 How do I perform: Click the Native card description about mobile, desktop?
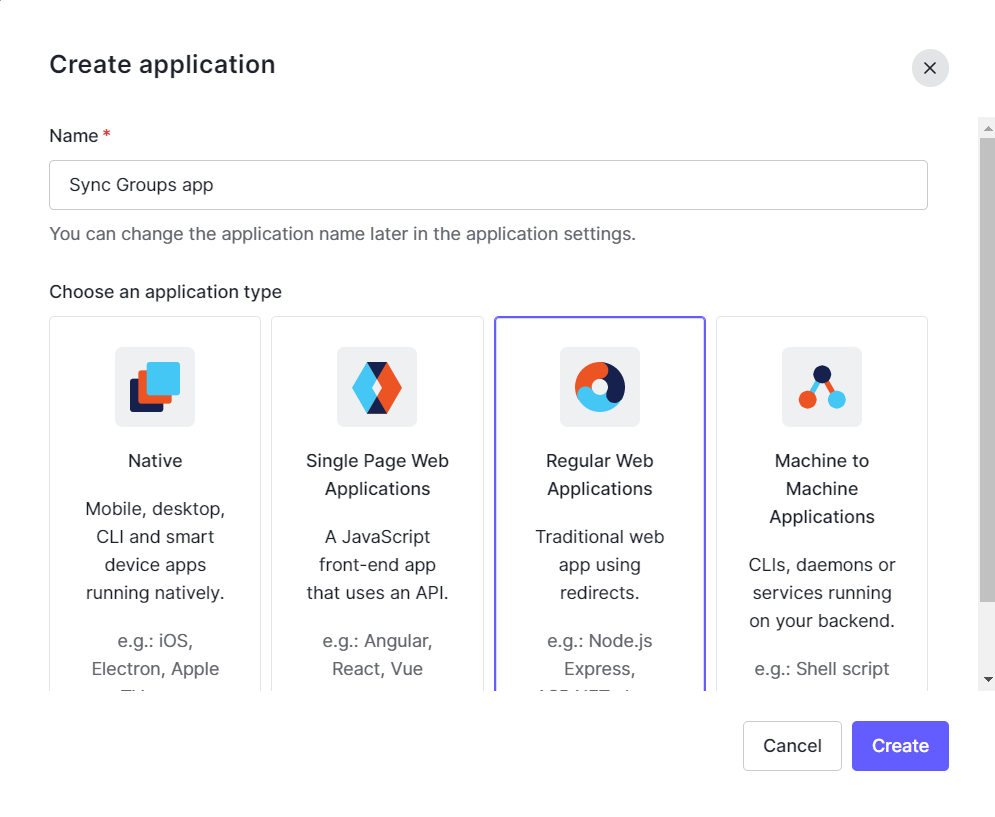point(155,551)
